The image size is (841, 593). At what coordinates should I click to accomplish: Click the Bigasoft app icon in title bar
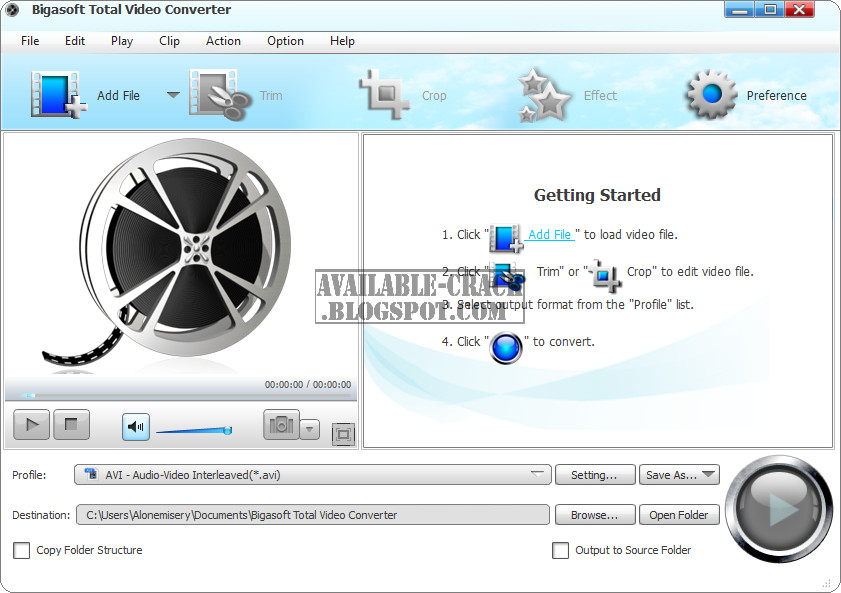pos(12,10)
